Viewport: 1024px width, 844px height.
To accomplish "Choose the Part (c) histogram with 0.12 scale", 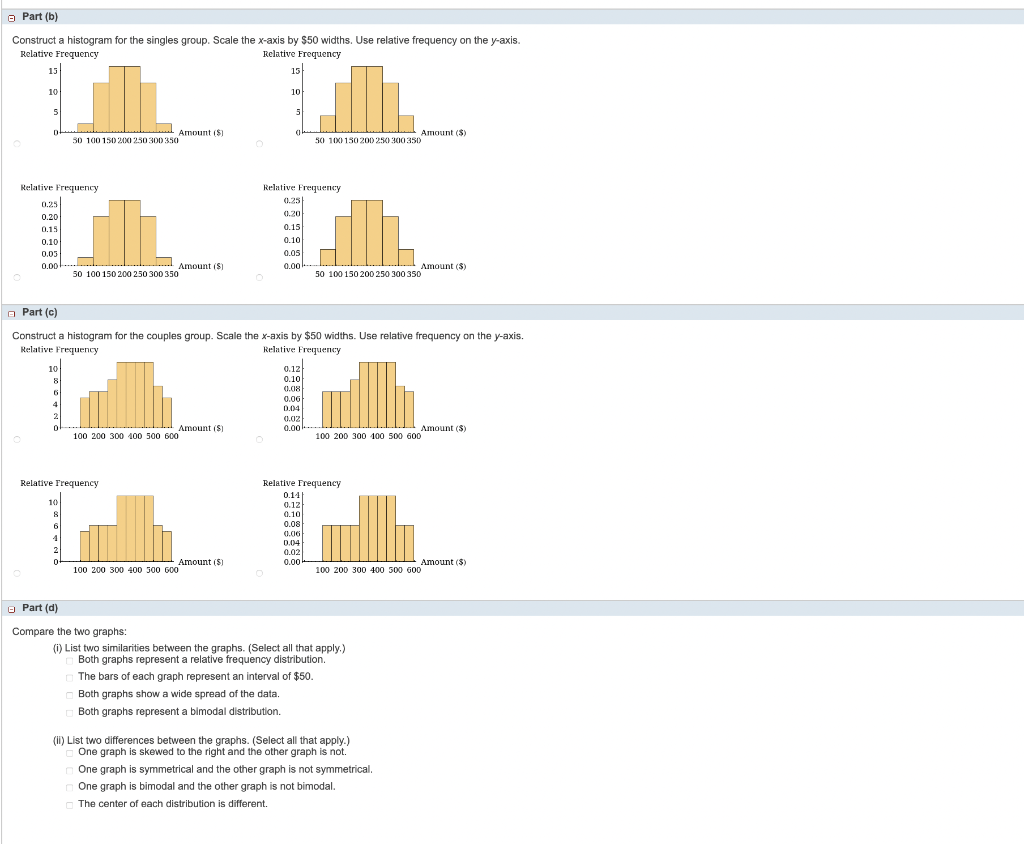I will [258, 440].
